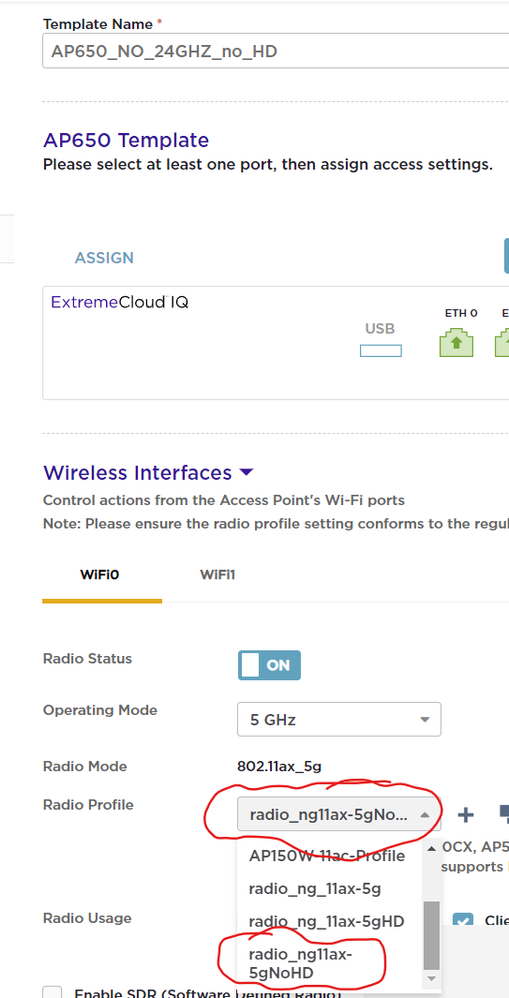Select the ETH 0 port icon

pyautogui.click(x=456, y=342)
